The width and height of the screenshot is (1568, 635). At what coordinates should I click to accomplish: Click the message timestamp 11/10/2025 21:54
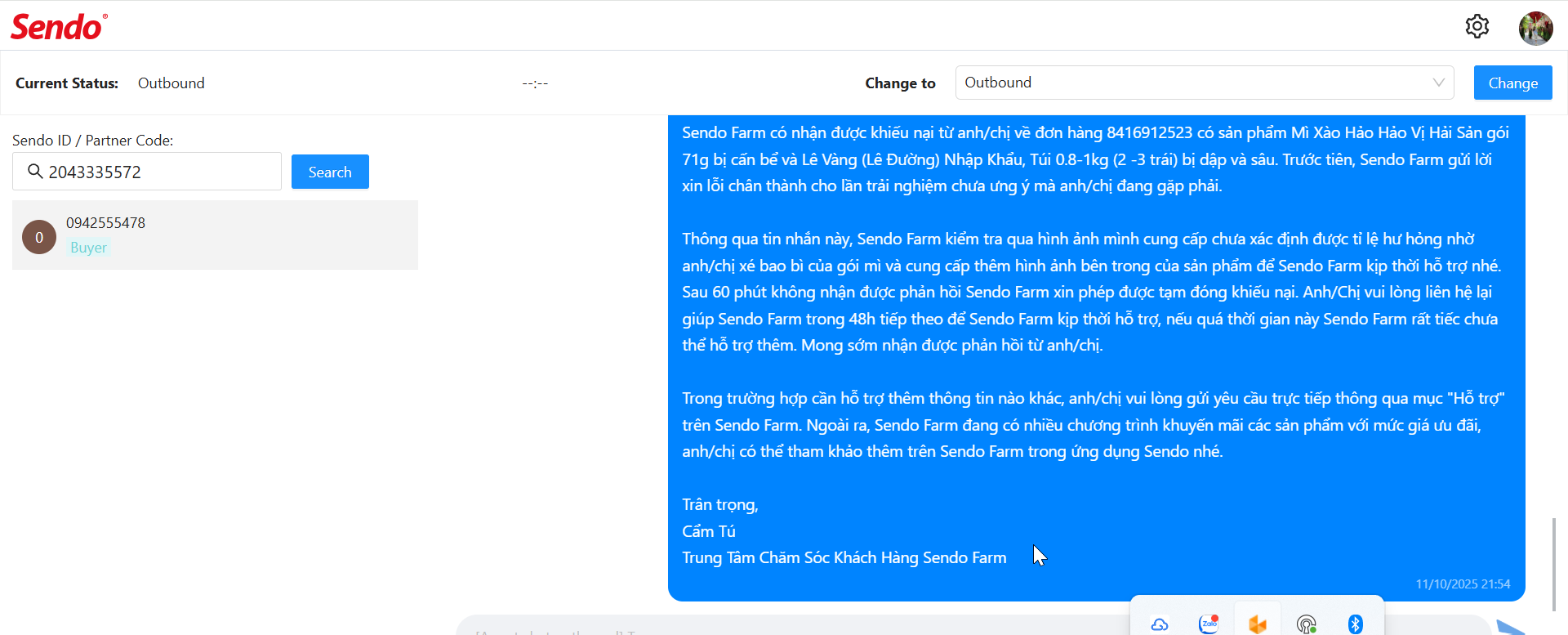click(1463, 584)
